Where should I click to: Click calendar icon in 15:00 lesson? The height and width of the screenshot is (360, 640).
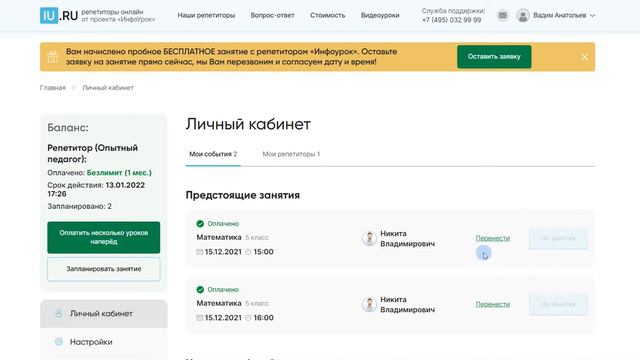(x=200, y=252)
